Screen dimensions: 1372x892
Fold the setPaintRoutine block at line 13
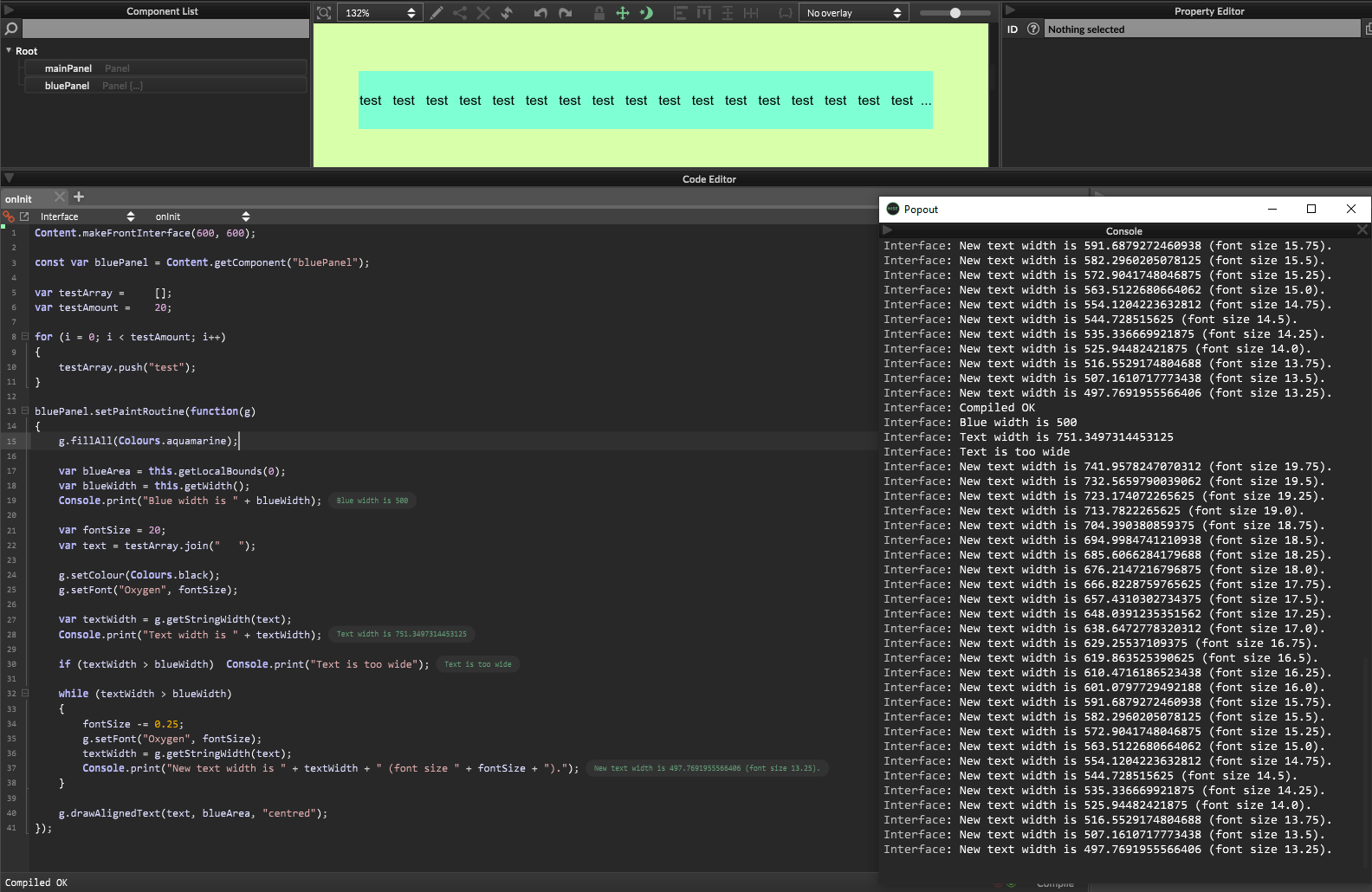pyautogui.click(x=25, y=411)
